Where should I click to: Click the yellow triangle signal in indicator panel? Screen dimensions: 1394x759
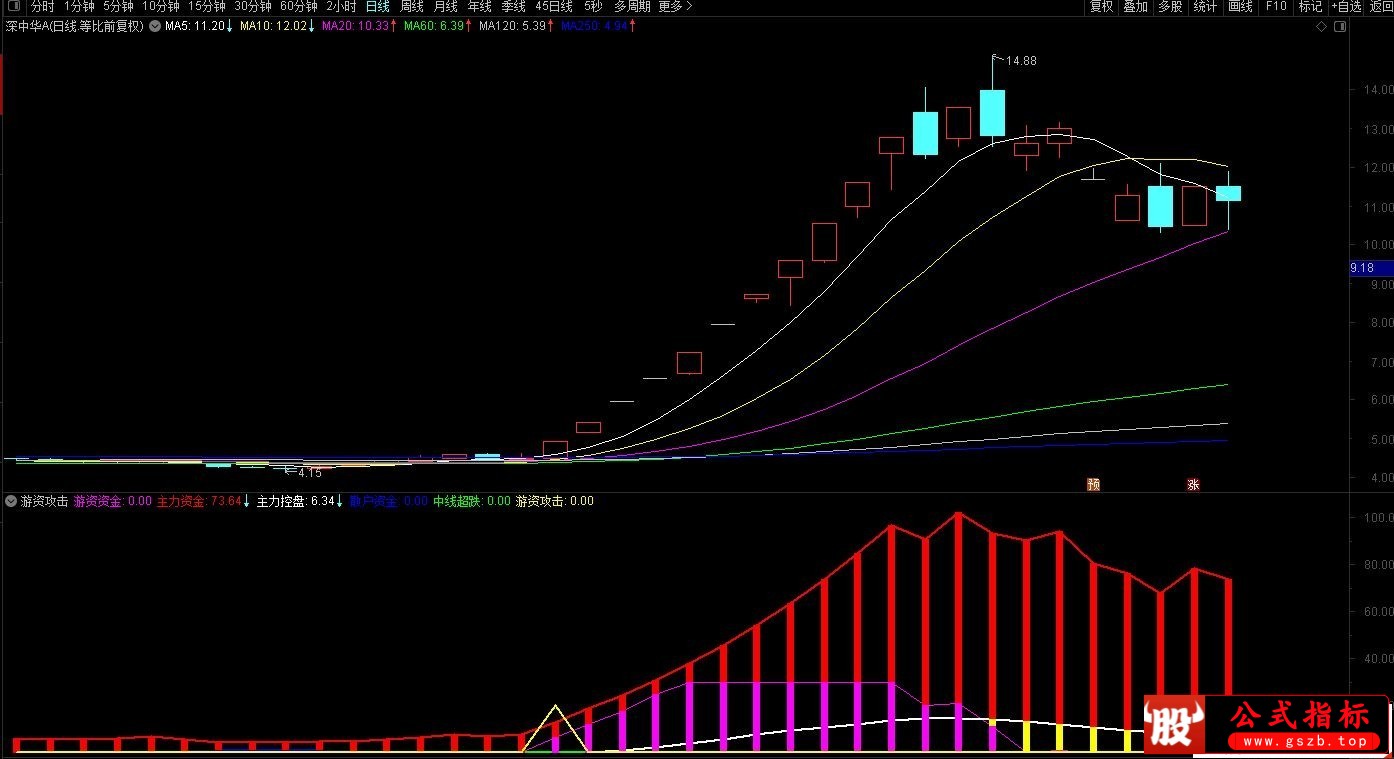pyautogui.click(x=555, y=728)
